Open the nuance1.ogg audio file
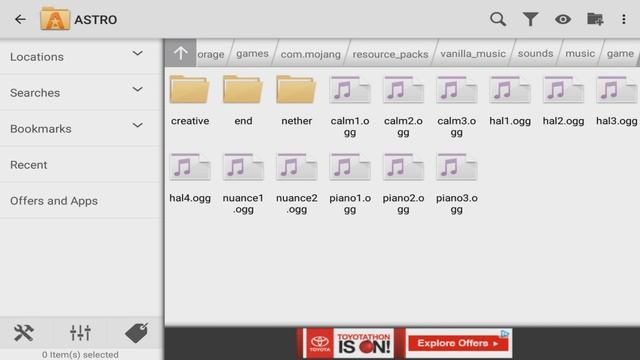The image size is (640, 360). pyautogui.click(x=243, y=184)
